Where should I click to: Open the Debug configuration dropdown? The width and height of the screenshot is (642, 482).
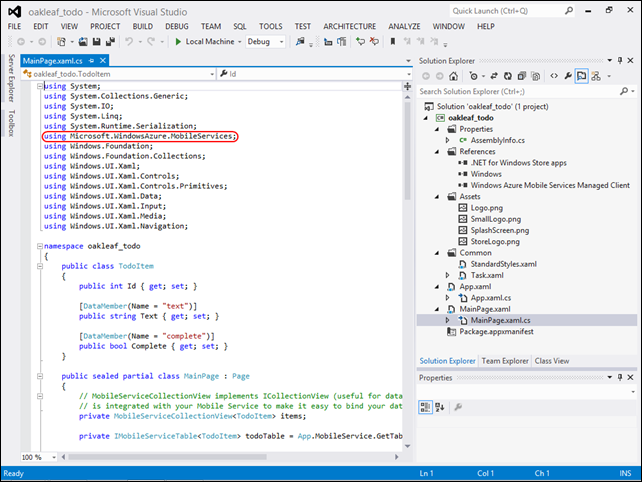point(266,42)
